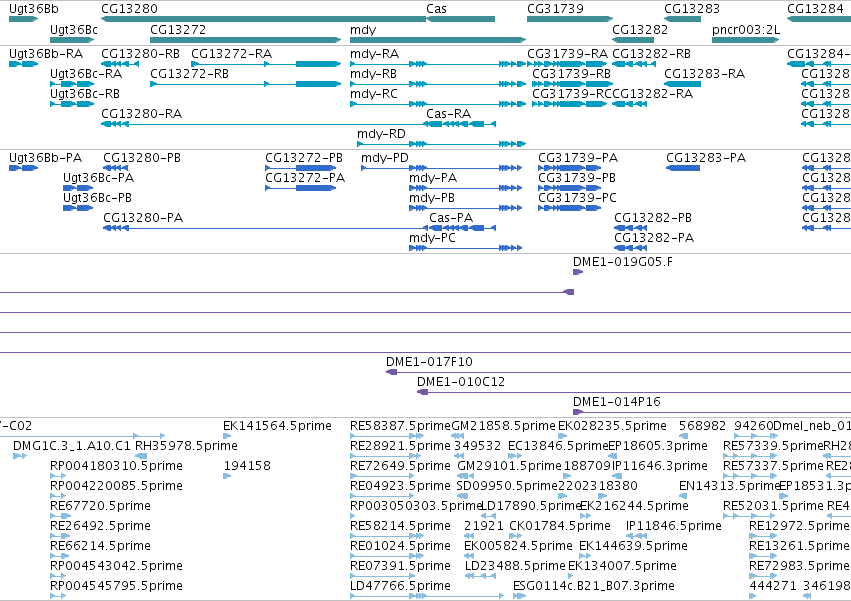The width and height of the screenshot is (851, 601).
Task: Open protein CG13280-PB
Action: (x=116, y=168)
